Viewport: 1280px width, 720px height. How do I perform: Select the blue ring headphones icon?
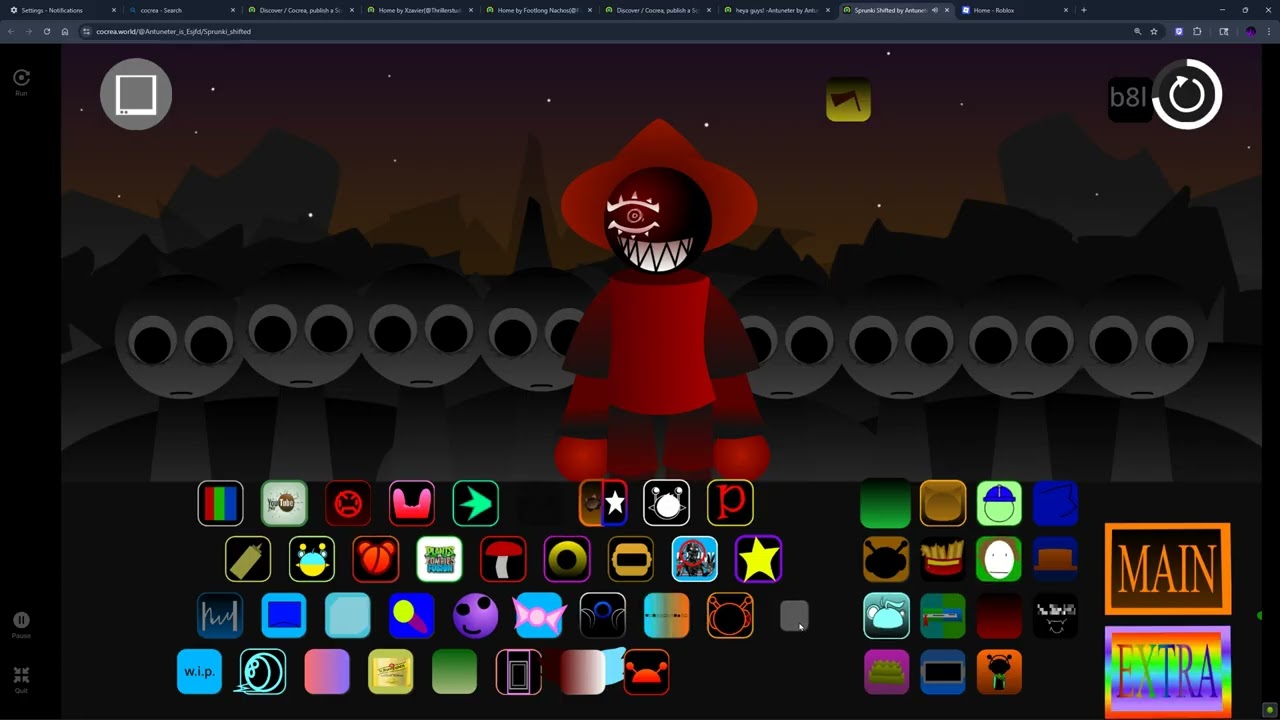[603, 615]
